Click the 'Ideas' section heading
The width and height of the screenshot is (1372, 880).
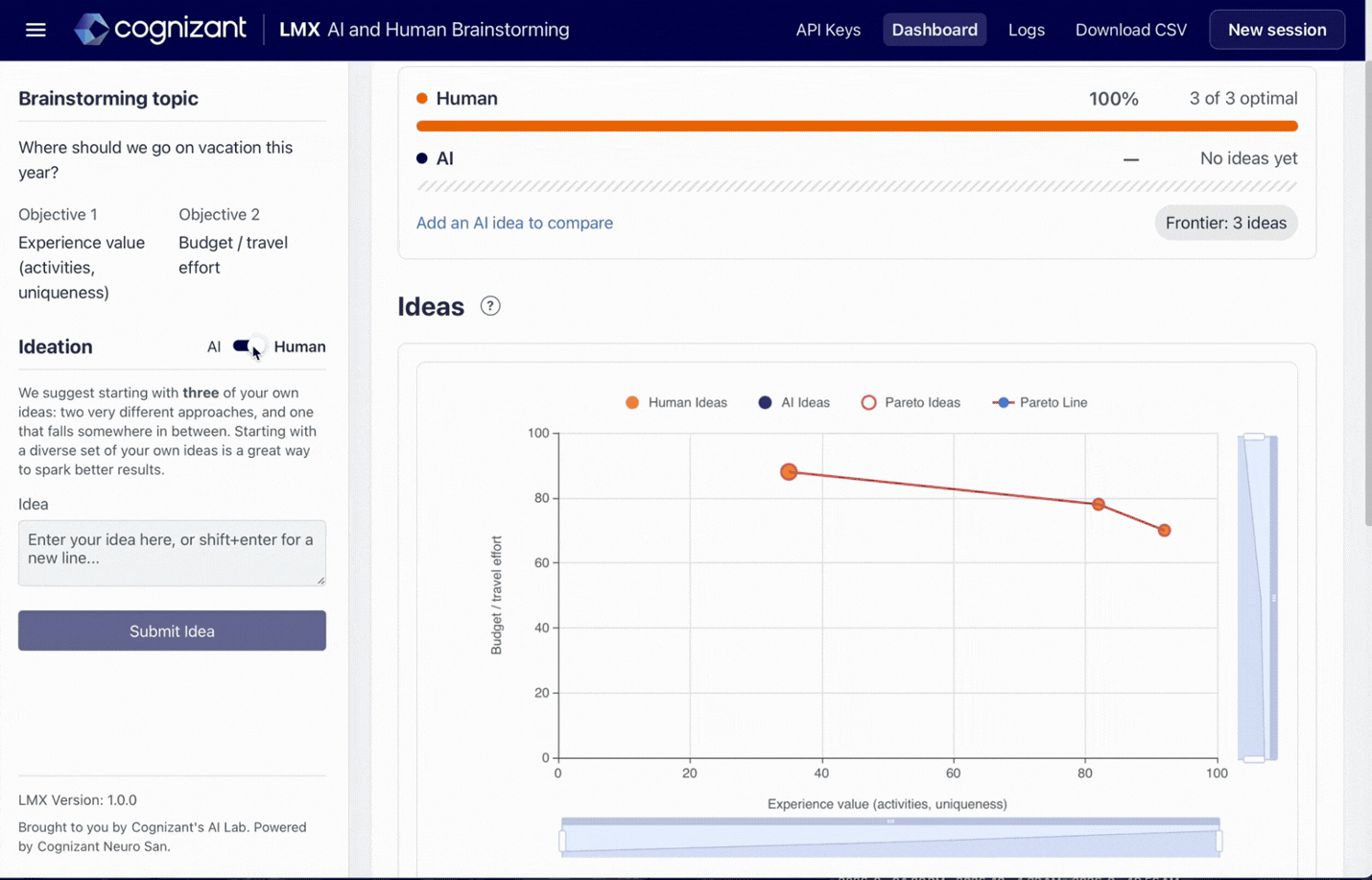point(431,306)
